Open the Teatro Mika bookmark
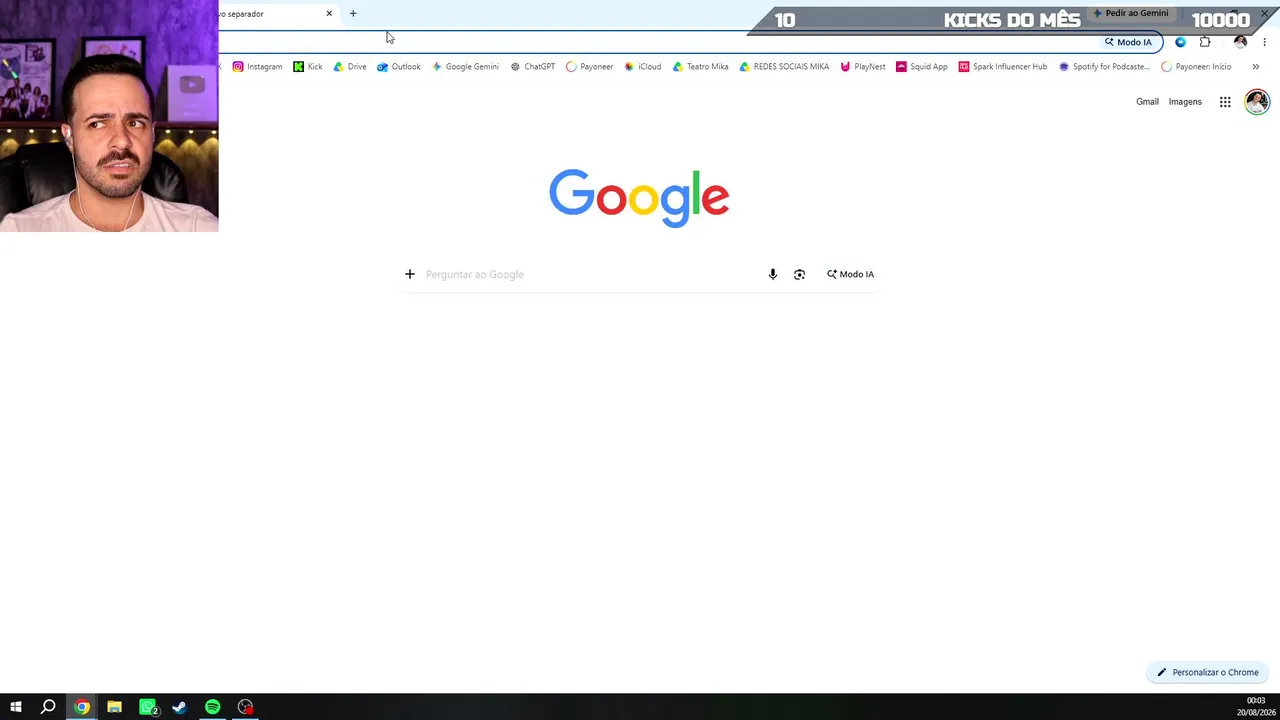The height and width of the screenshot is (720, 1280). pyautogui.click(x=700, y=67)
